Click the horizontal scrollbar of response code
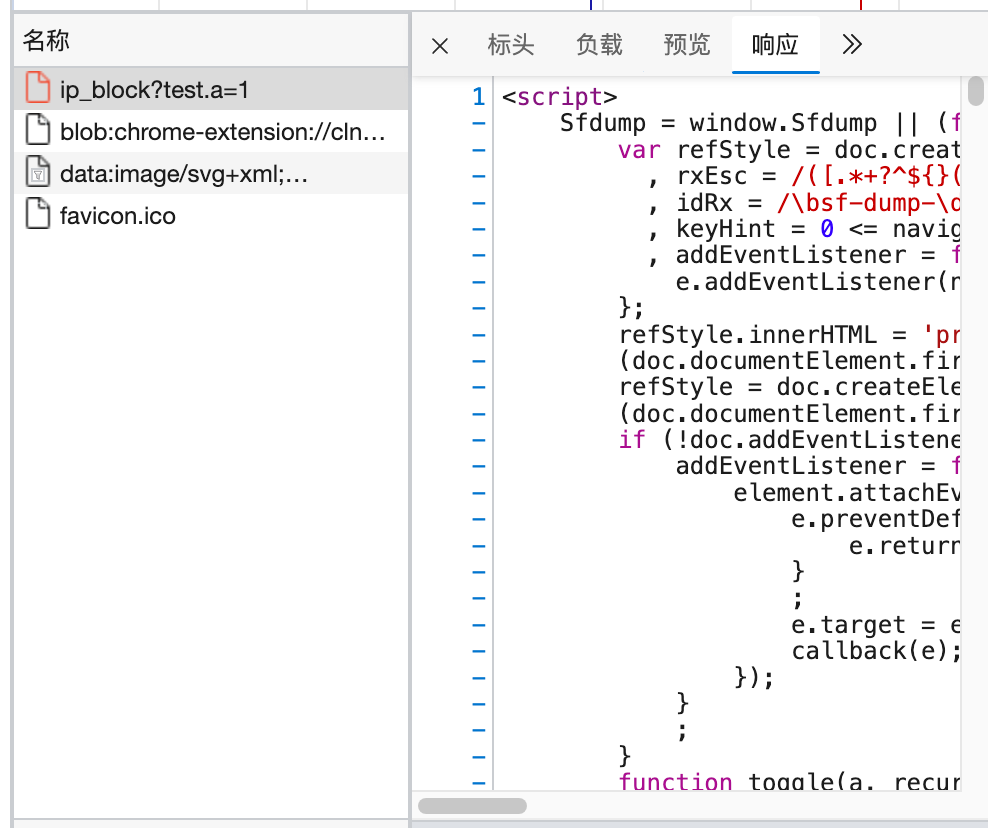This screenshot has width=988, height=828. [x=473, y=806]
